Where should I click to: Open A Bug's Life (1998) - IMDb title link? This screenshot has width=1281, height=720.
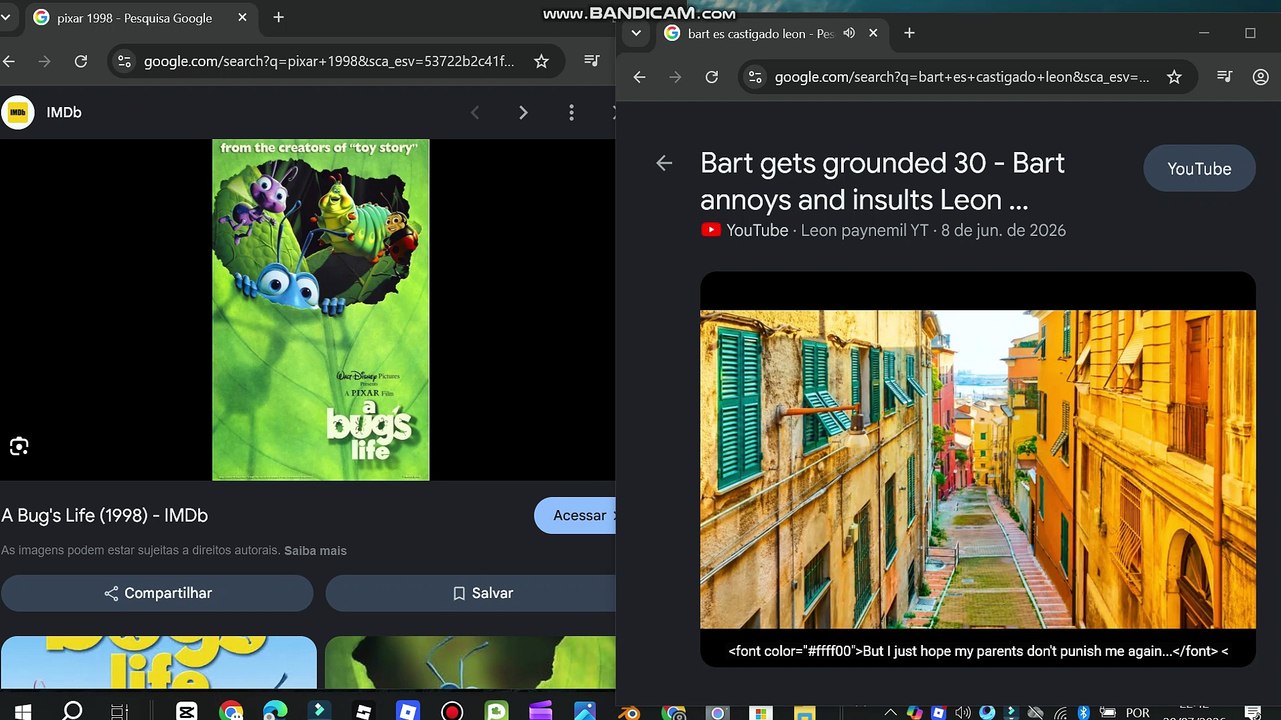(x=105, y=516)
